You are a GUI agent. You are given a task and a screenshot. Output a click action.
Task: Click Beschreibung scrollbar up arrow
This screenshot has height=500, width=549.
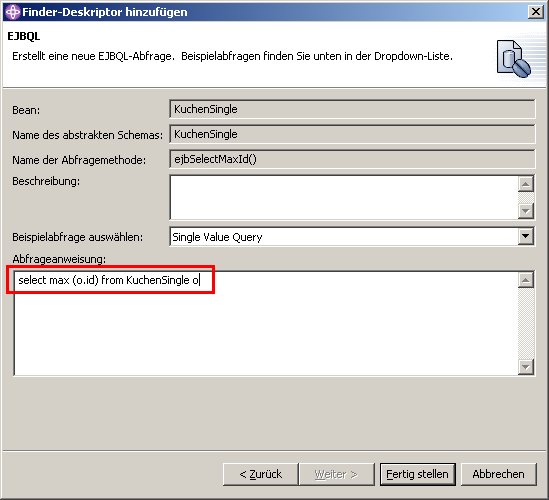[526, 184]
